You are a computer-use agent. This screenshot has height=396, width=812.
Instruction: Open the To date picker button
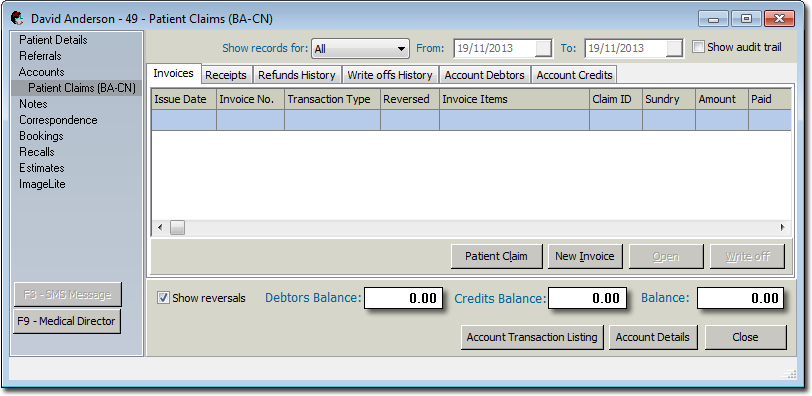675,48
